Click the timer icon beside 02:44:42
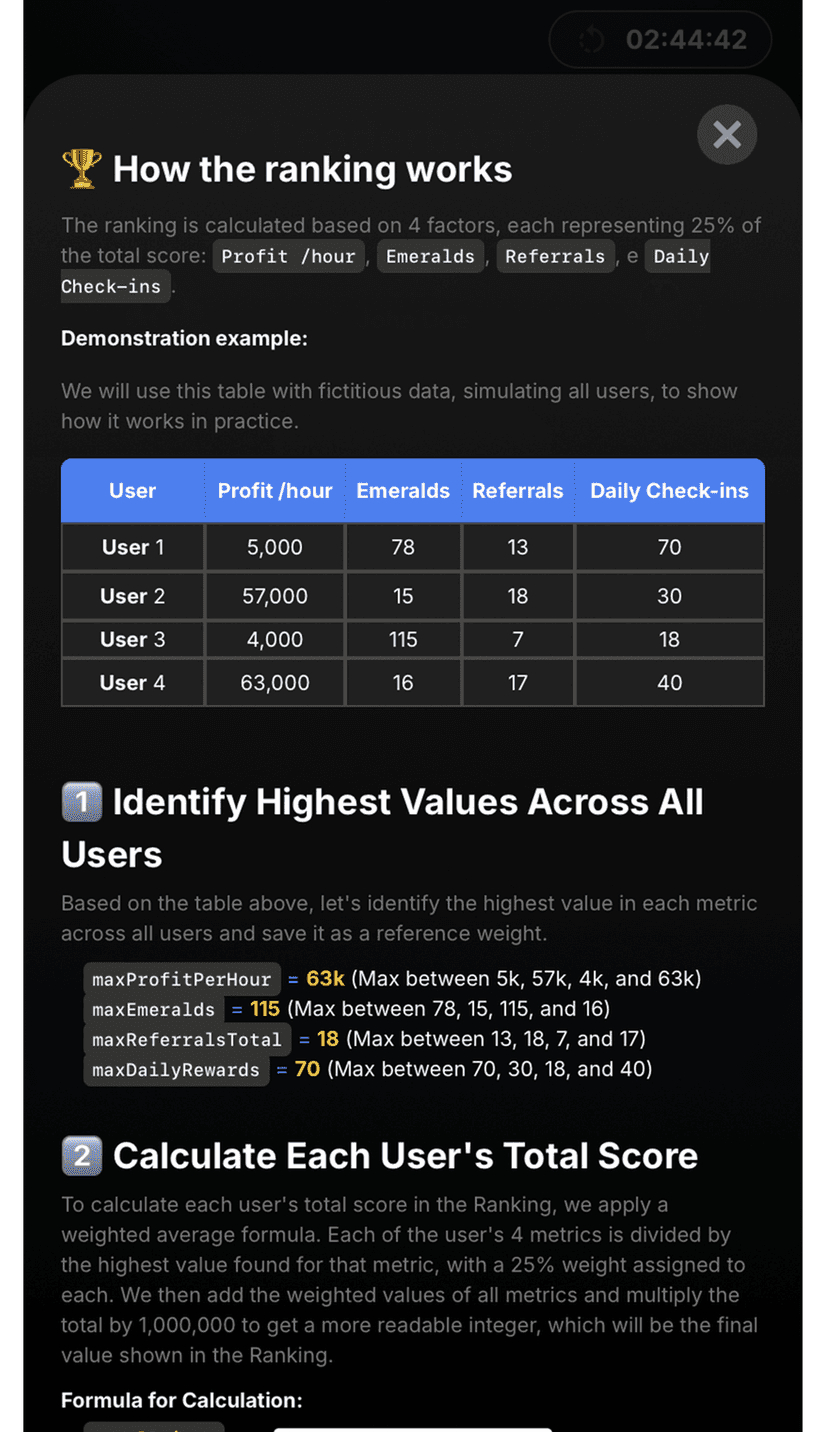Screen dimensions: 828x1432 pyautogui.click(x=592, y=40)
